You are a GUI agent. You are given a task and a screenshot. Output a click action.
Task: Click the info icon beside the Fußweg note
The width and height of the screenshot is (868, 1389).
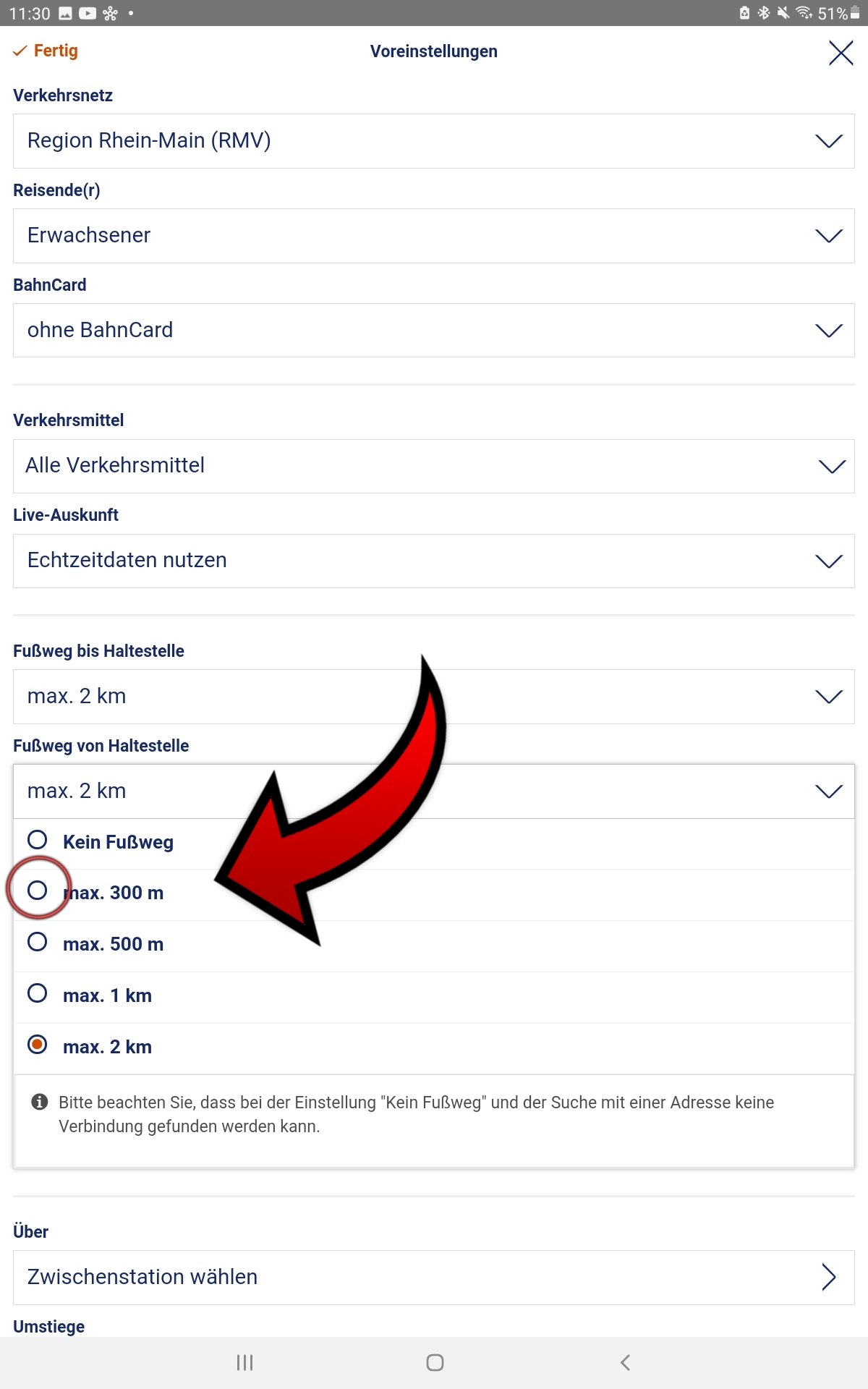(40, 1102)
